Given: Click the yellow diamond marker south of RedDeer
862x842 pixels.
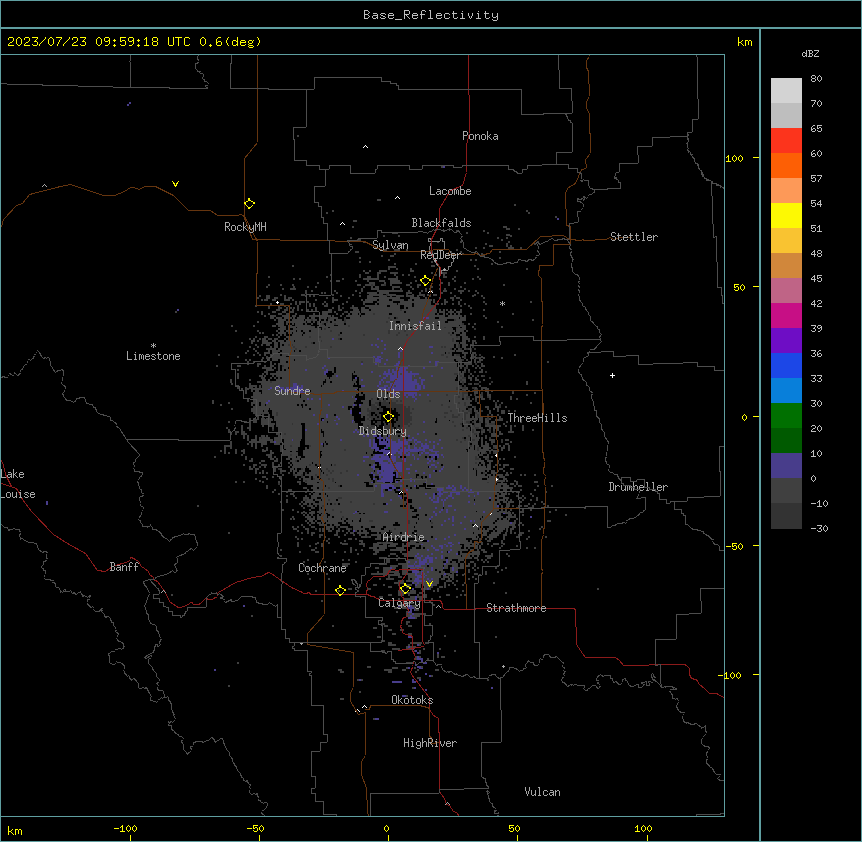Looking at the screenshot, I should point(425,281).
